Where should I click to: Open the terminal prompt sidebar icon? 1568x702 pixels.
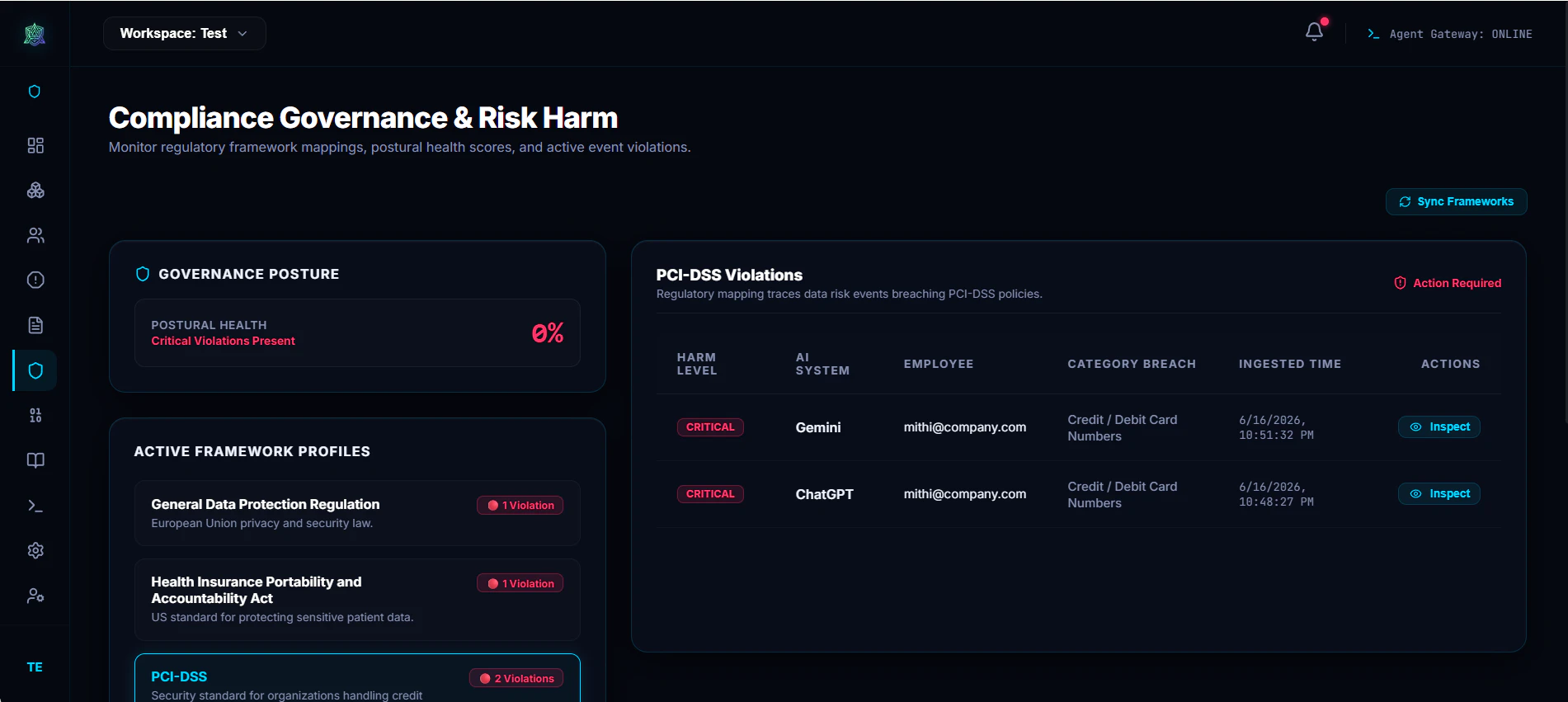(35, 506)
